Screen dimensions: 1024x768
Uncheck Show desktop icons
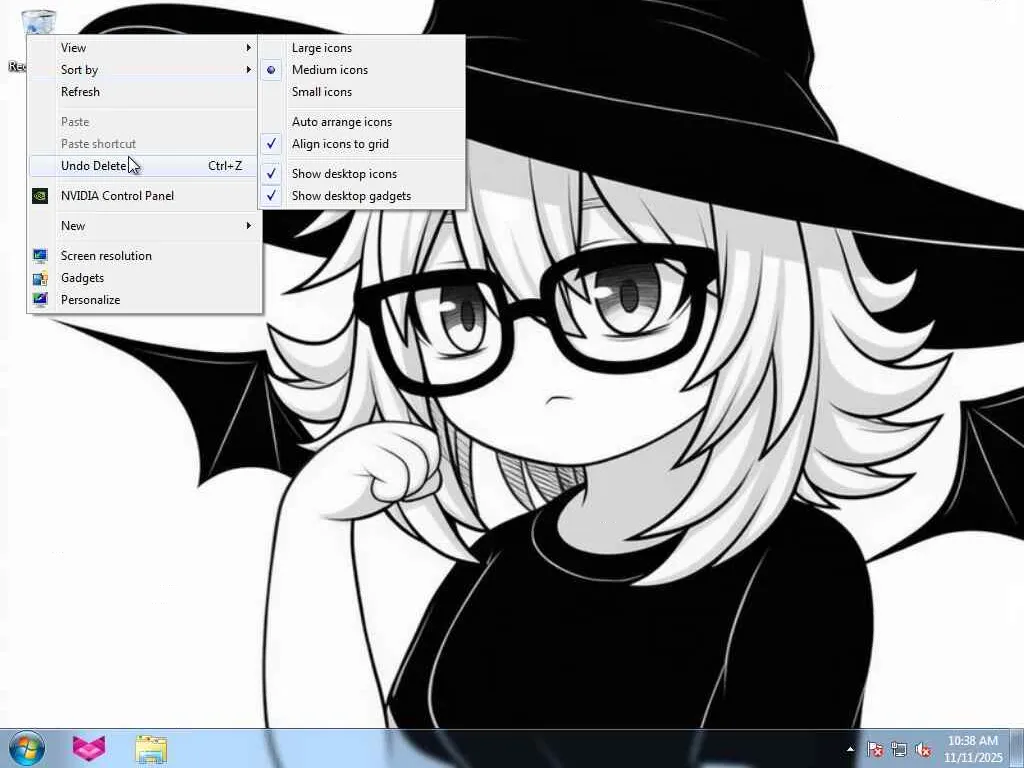362,174
